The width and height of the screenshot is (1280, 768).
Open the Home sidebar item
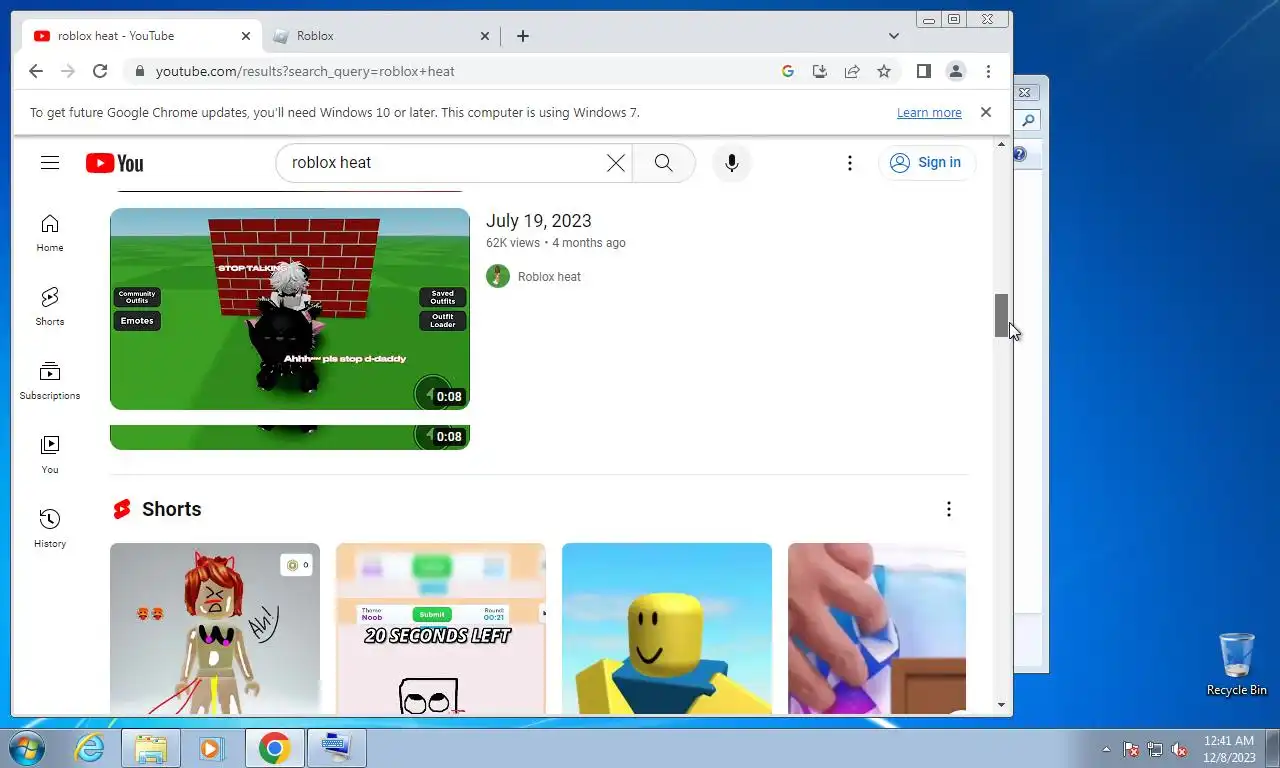click(50, 233)
